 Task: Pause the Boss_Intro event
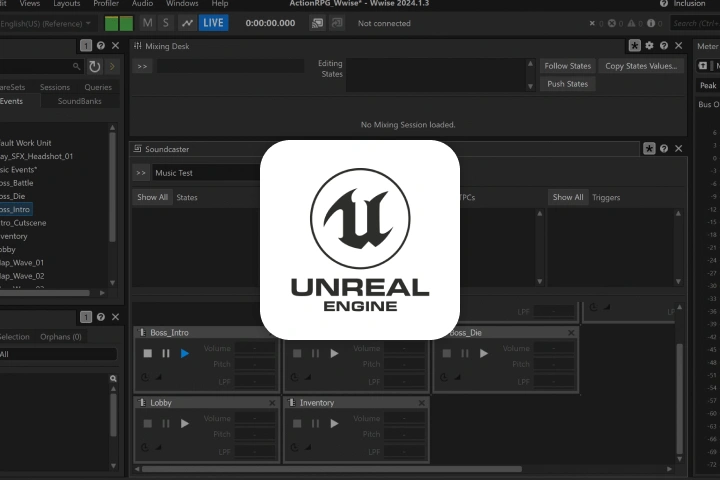tap(166, 353)
